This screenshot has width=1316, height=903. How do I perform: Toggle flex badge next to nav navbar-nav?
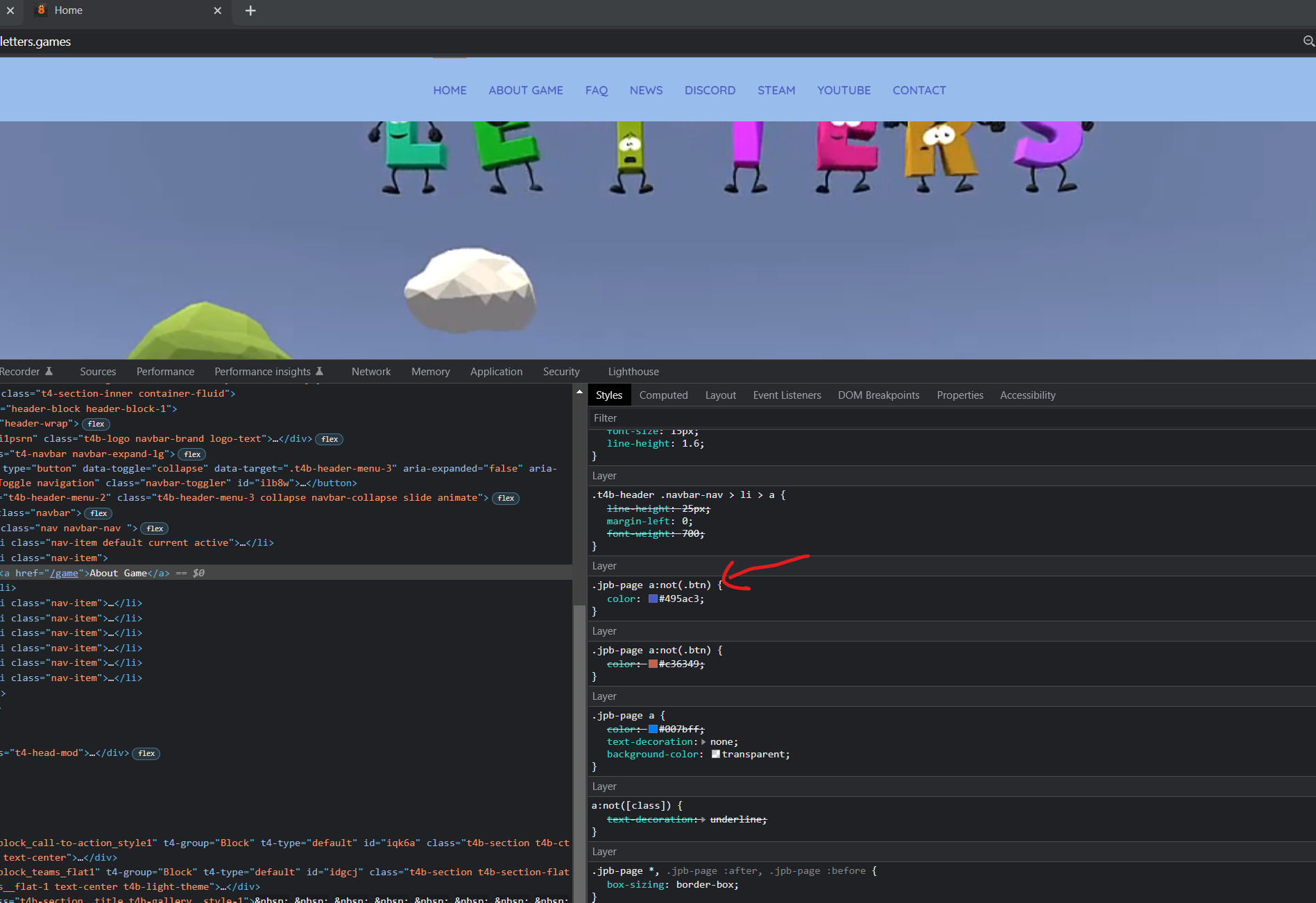click(155, 528)
